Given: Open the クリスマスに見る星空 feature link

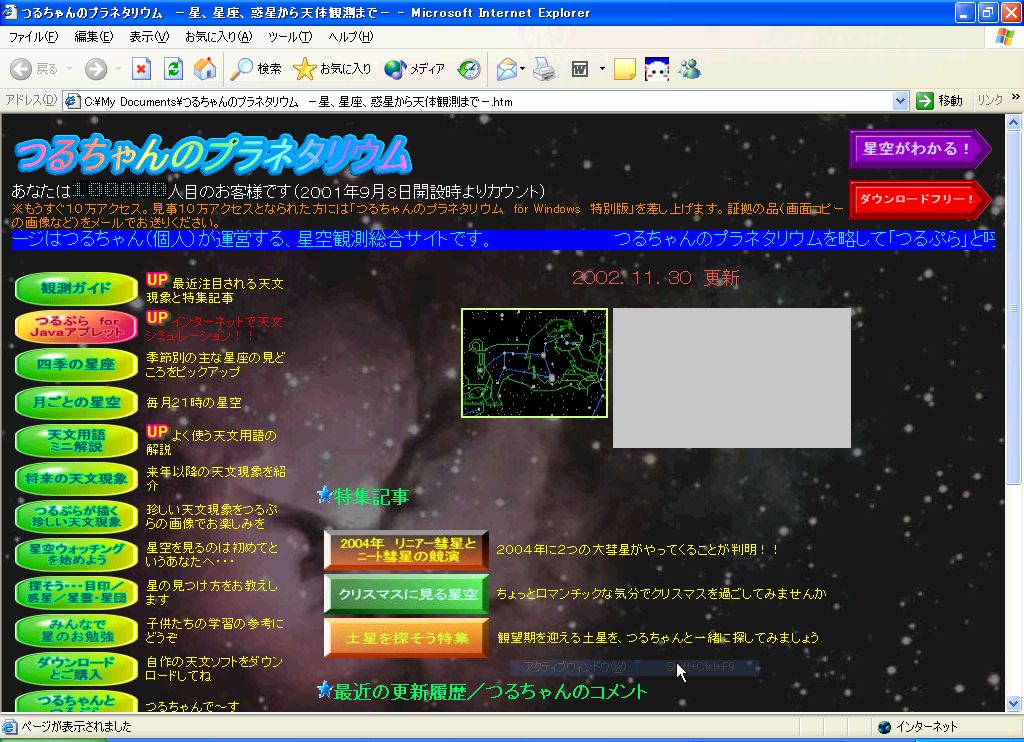Looking at the screenshot, I should pos(406,594).
